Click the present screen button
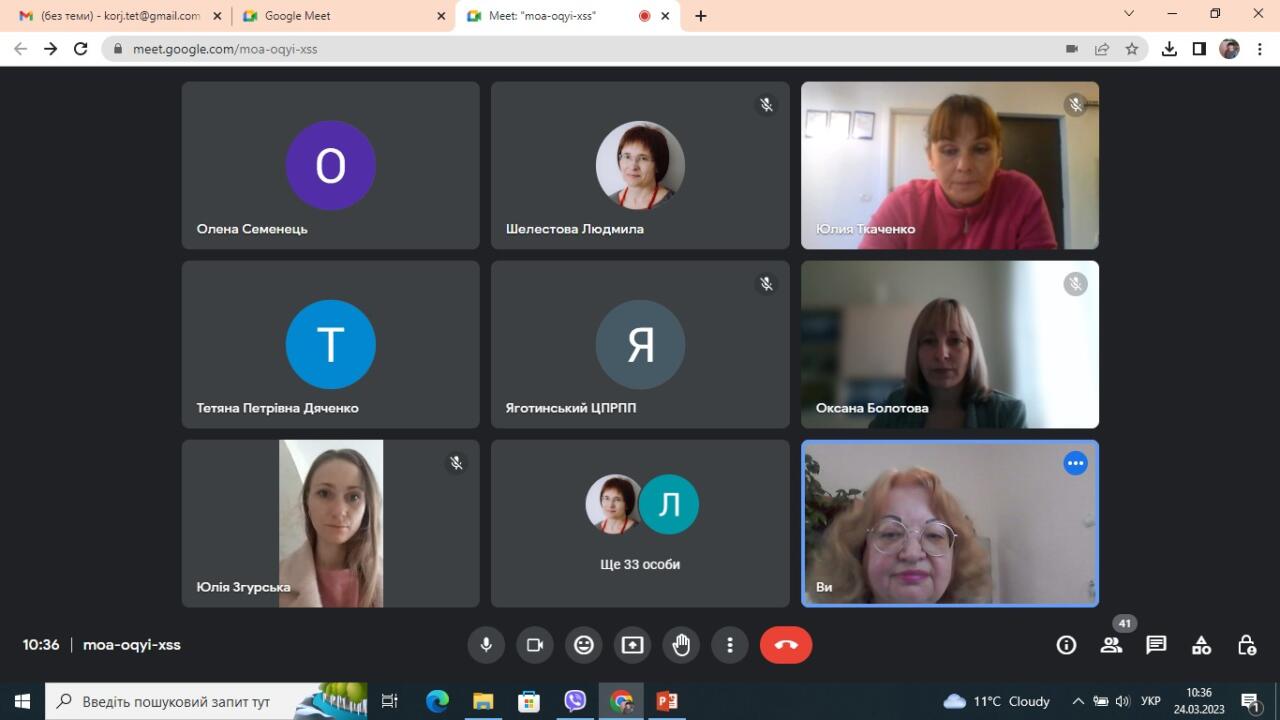 pos(632,645)
